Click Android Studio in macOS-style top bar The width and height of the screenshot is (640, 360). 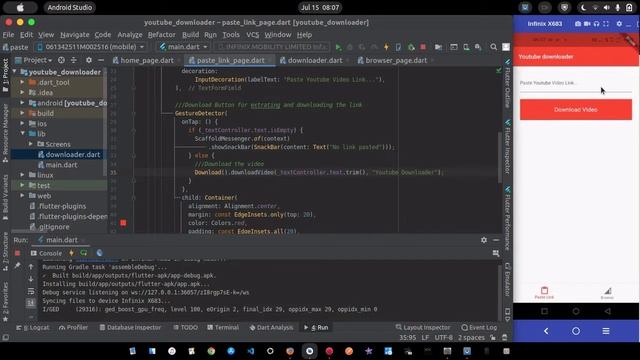69,8
